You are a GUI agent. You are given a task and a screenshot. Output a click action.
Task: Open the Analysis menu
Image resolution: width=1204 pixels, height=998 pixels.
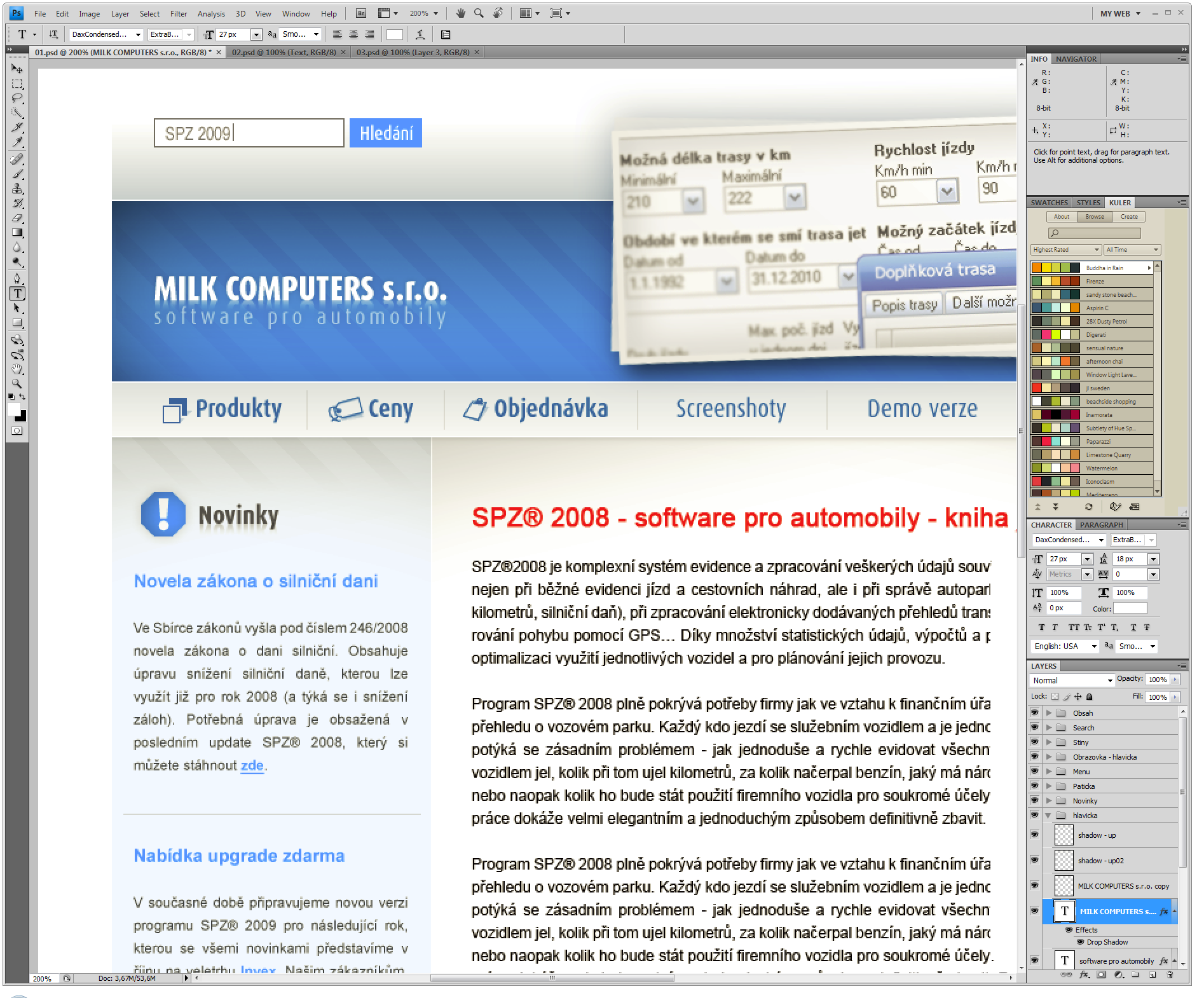click(x=211, y=13)
